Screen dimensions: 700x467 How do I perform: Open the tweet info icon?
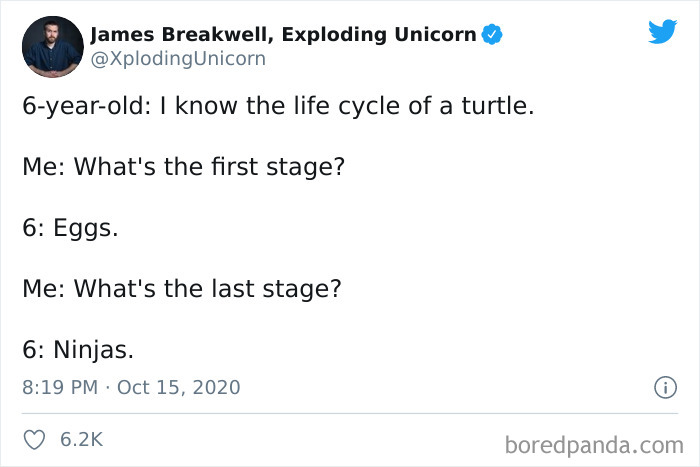[x=661, y=387]
